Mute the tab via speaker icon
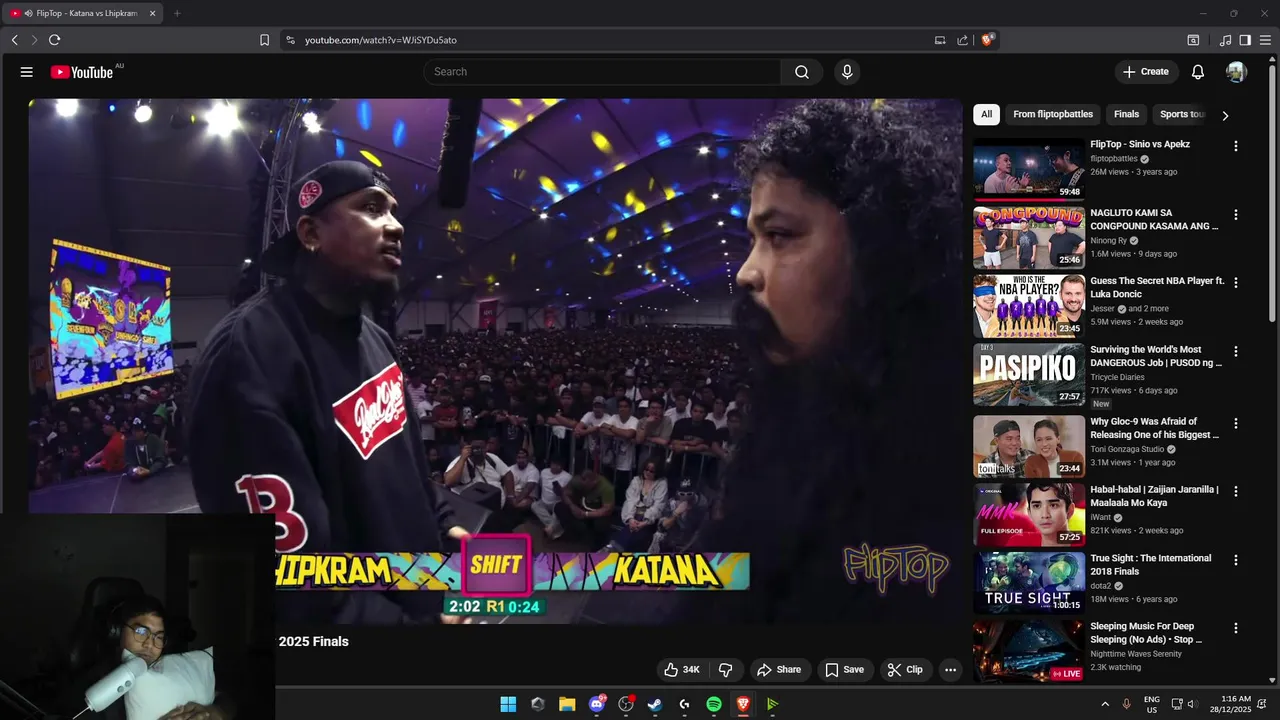This screenshot has height=720, width=1280. coord(27,13)
